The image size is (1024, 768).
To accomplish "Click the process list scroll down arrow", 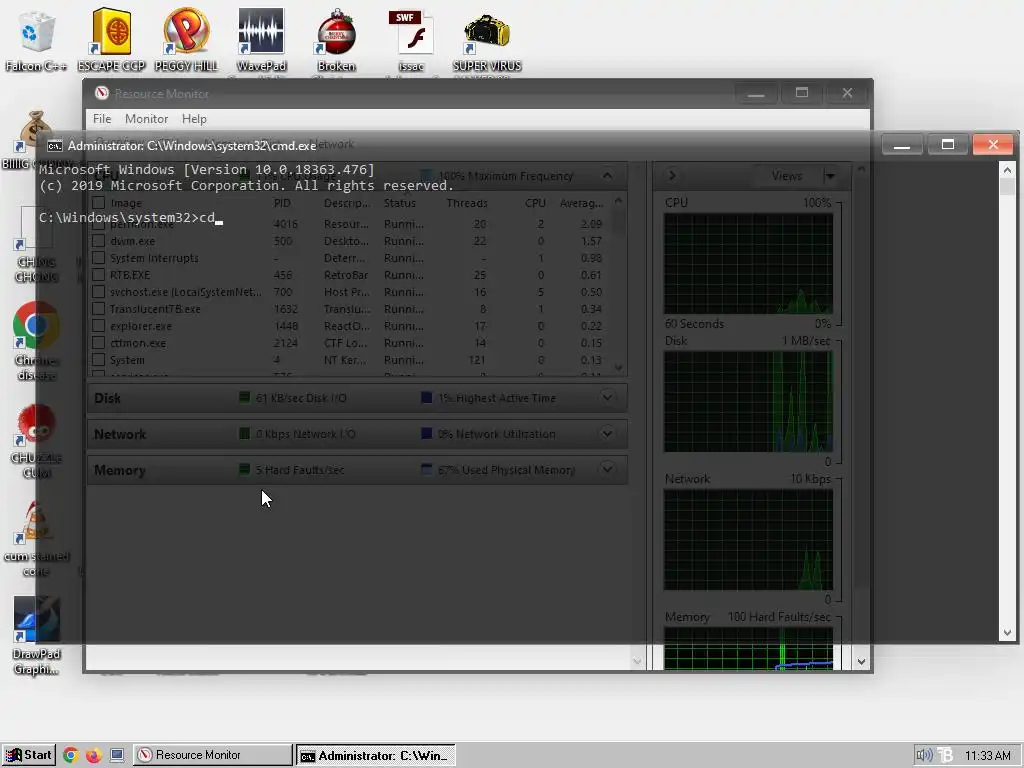I will (618, 368).
